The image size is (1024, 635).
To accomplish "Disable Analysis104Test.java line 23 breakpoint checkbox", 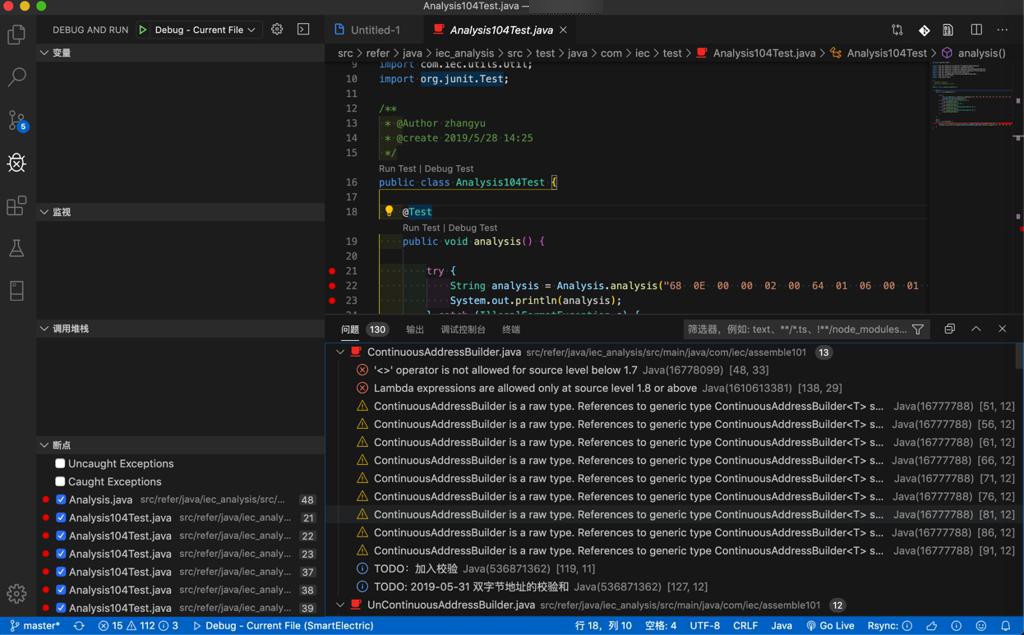I will (61, 554).
